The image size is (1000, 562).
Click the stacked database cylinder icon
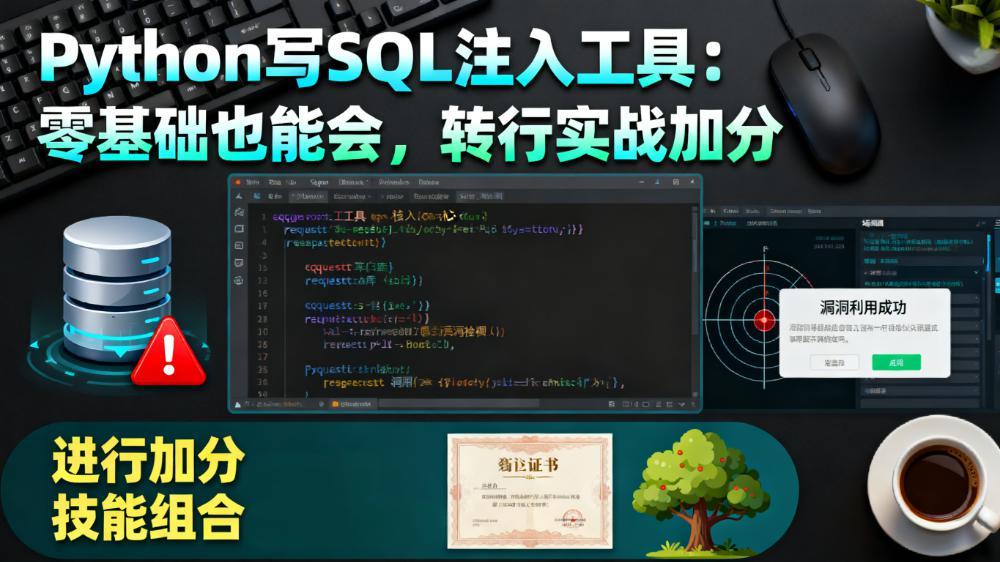(x=117, y=288)
